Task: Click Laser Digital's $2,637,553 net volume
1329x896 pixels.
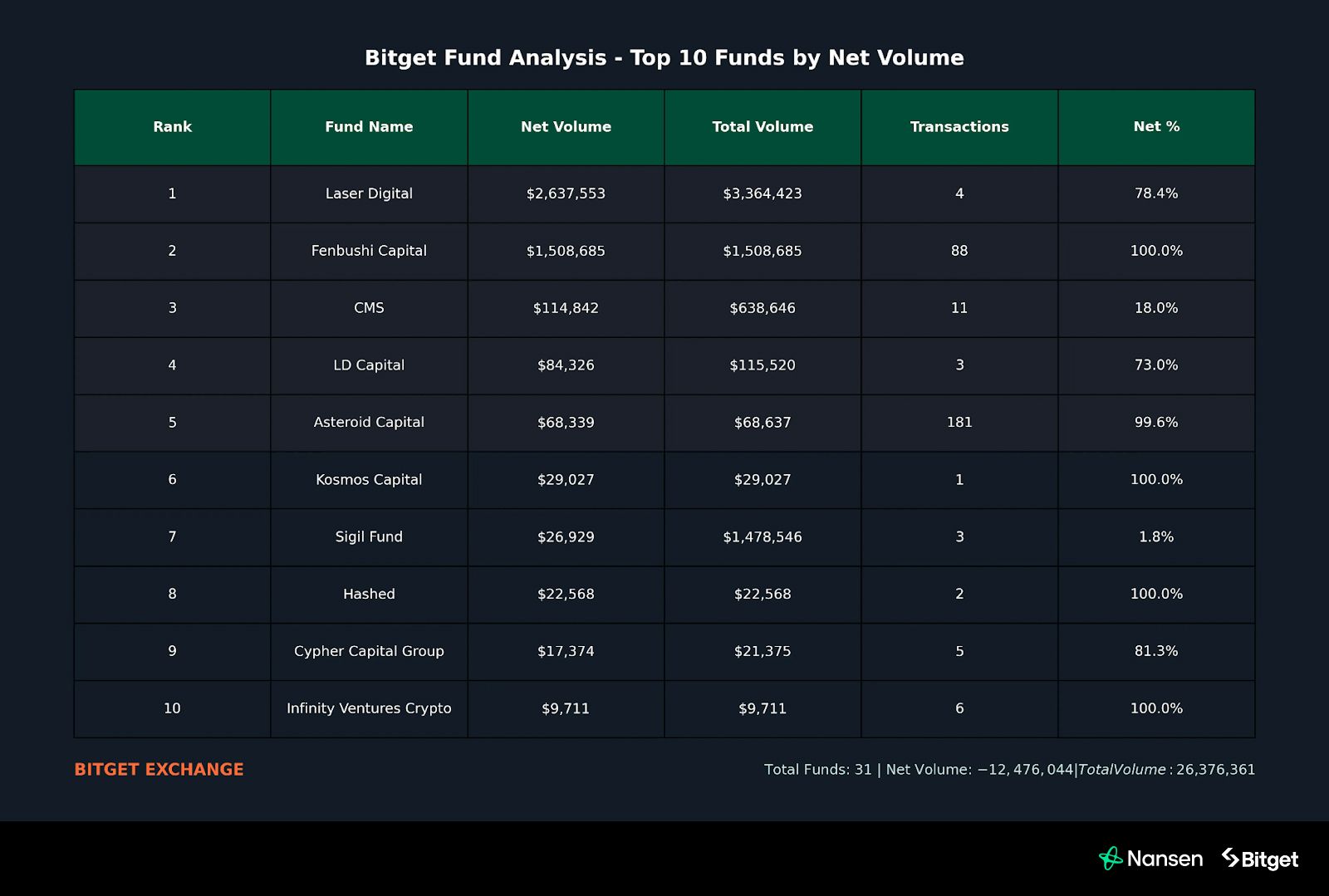Action: click(x=566, y=193)
